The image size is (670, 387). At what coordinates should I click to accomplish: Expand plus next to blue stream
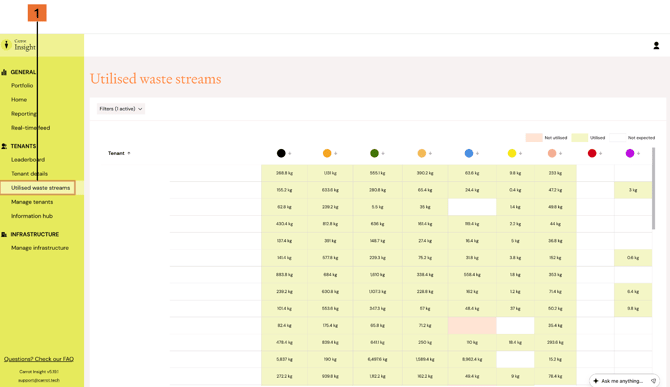coord(477,153)
